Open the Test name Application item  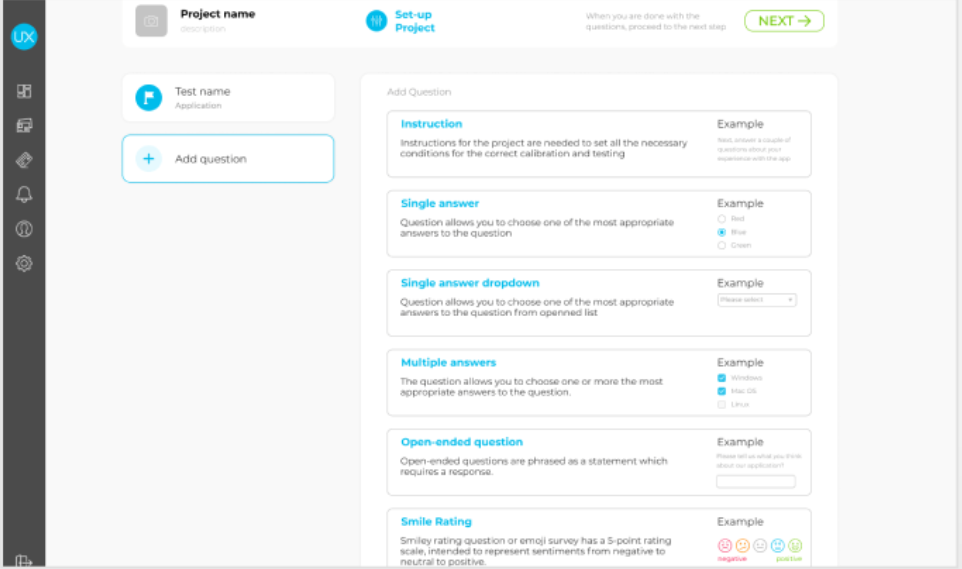tap(228, 97)
